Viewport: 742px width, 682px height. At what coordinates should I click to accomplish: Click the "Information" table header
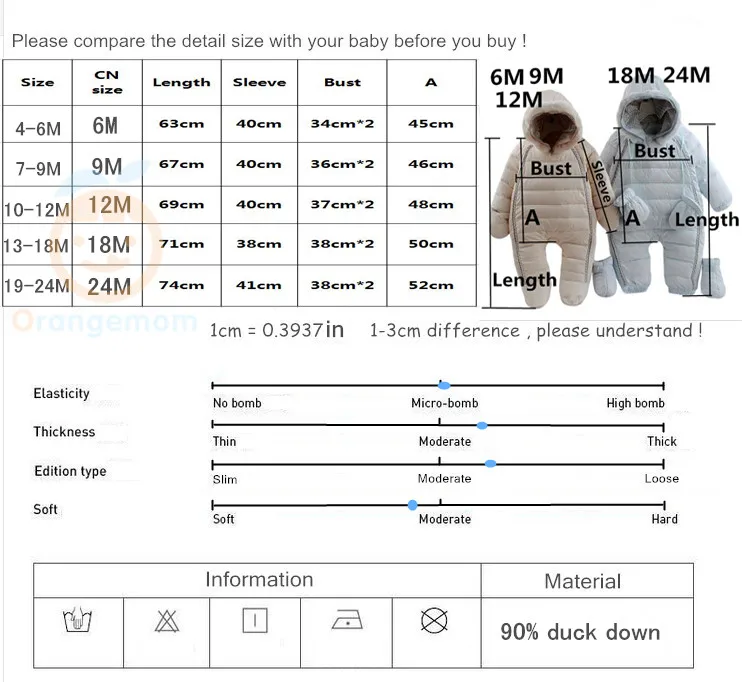click(x=259, y=580)
